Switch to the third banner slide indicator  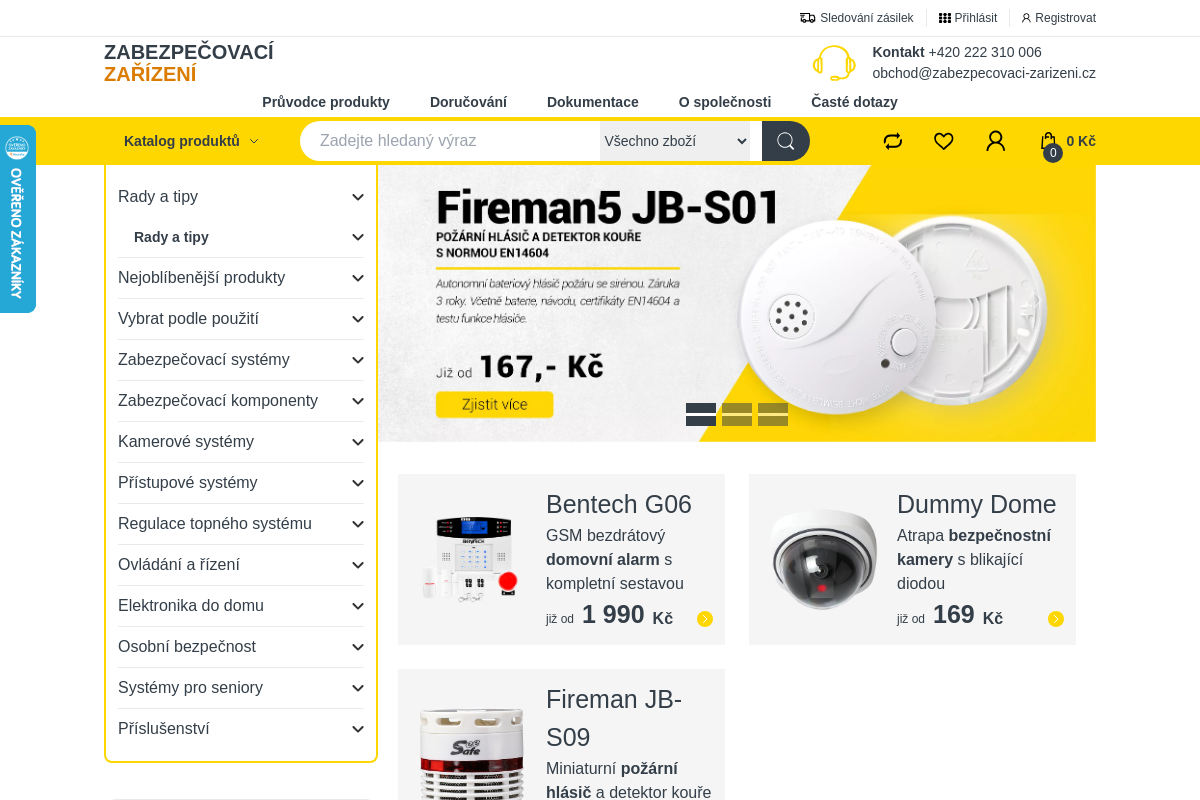click(x=773, y=414)
